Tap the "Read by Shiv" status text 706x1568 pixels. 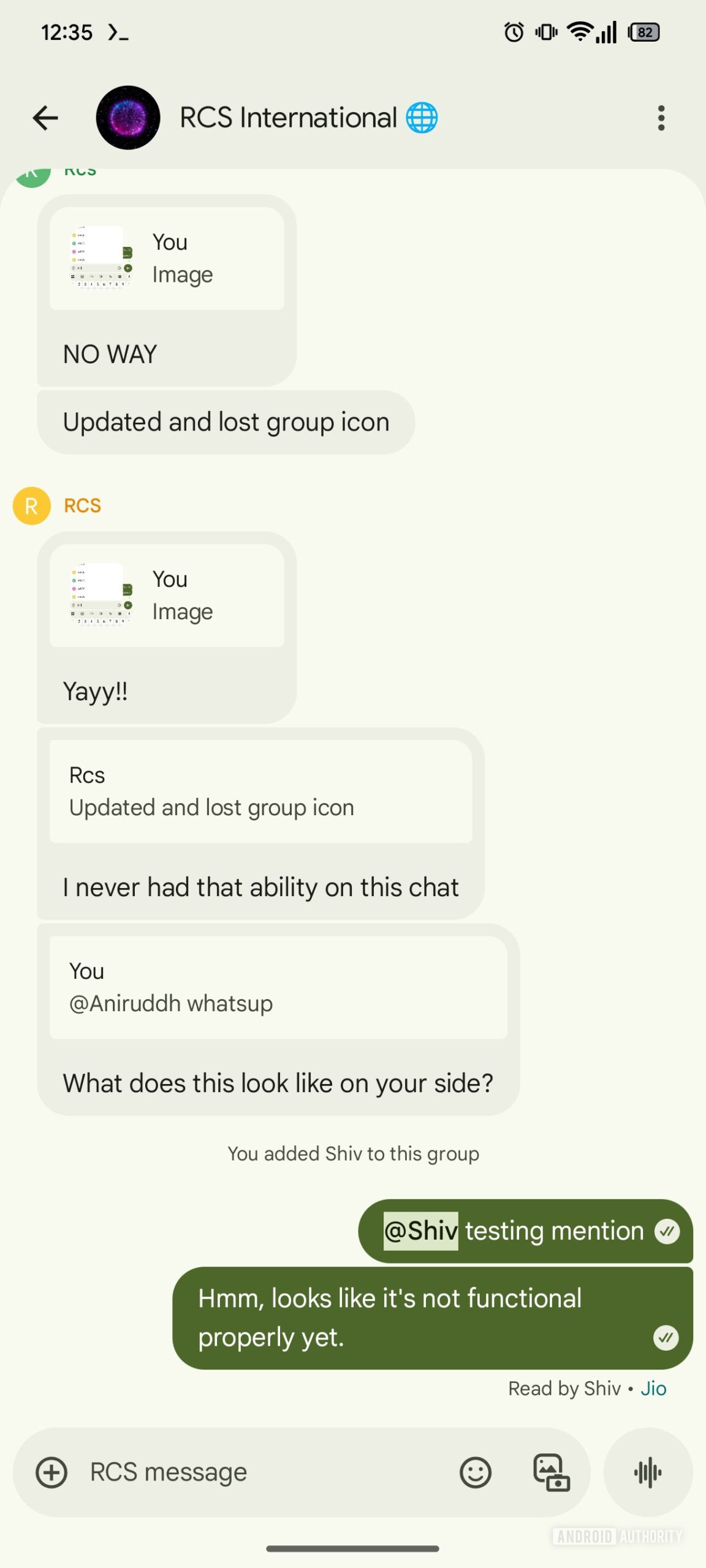click(564, 1389)
